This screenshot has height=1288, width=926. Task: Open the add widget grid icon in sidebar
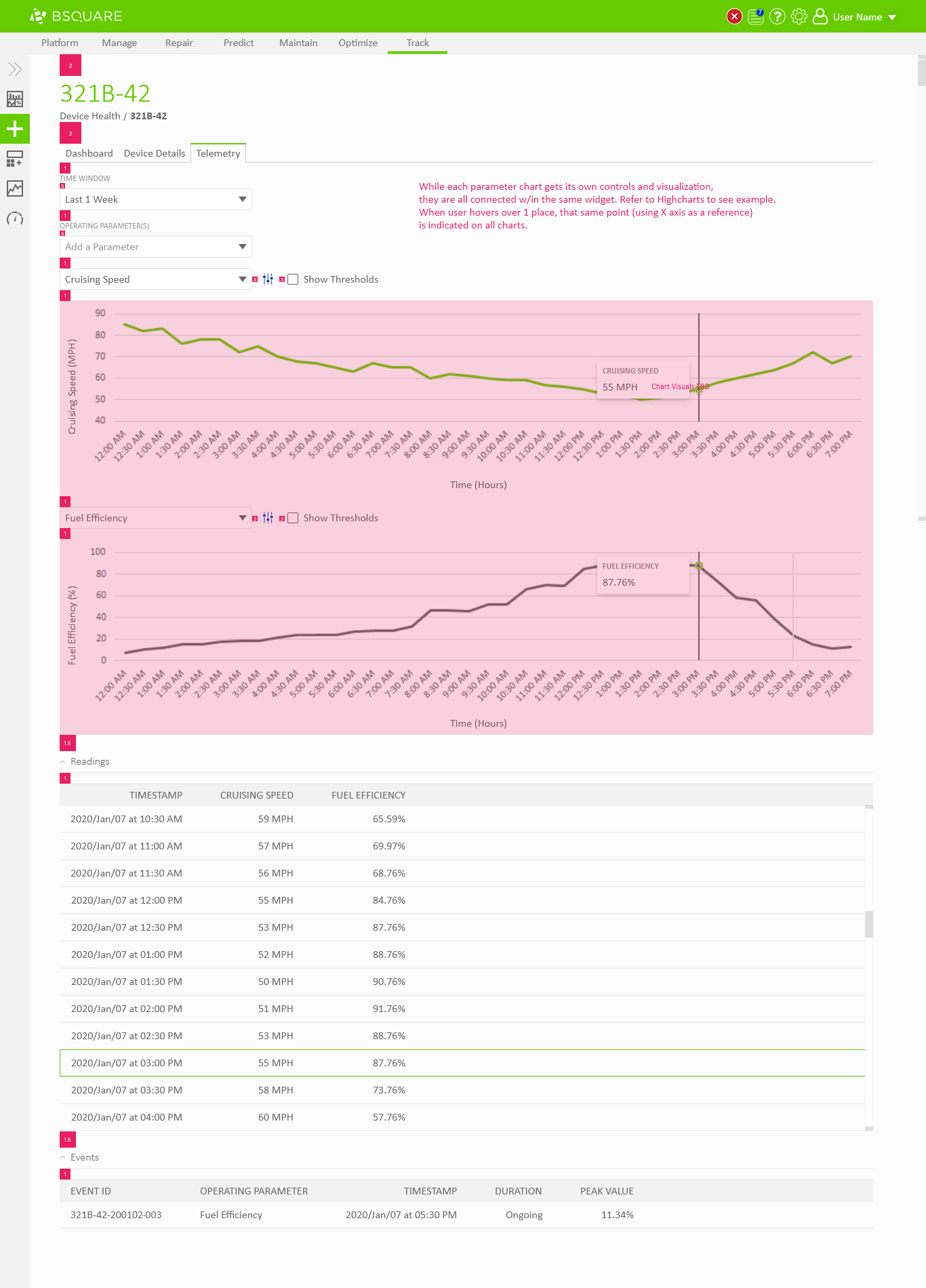[x=15, y=159]
